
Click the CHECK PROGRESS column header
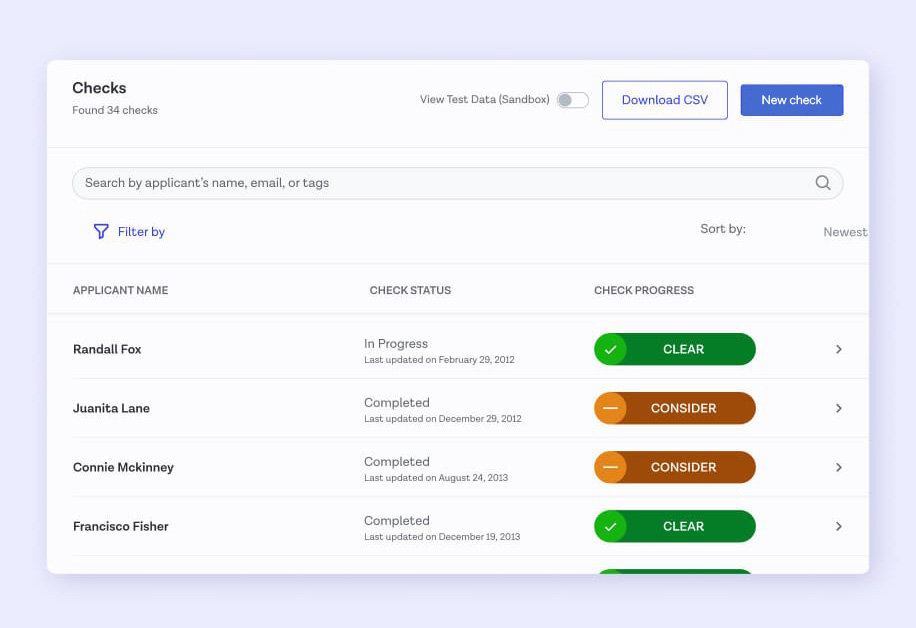(x=644, y=290)
